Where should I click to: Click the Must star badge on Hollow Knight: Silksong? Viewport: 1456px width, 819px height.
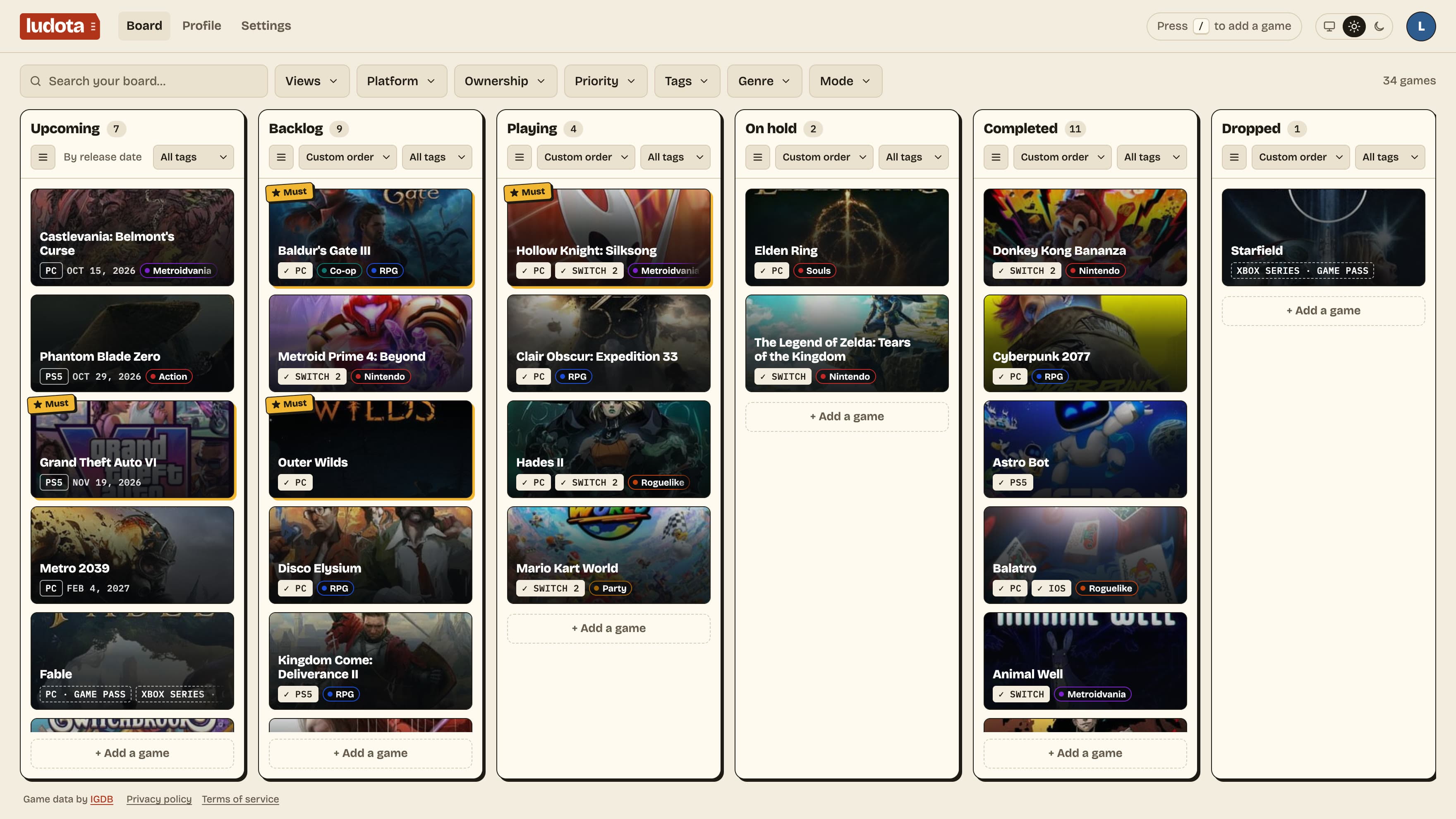coord(527,192)
